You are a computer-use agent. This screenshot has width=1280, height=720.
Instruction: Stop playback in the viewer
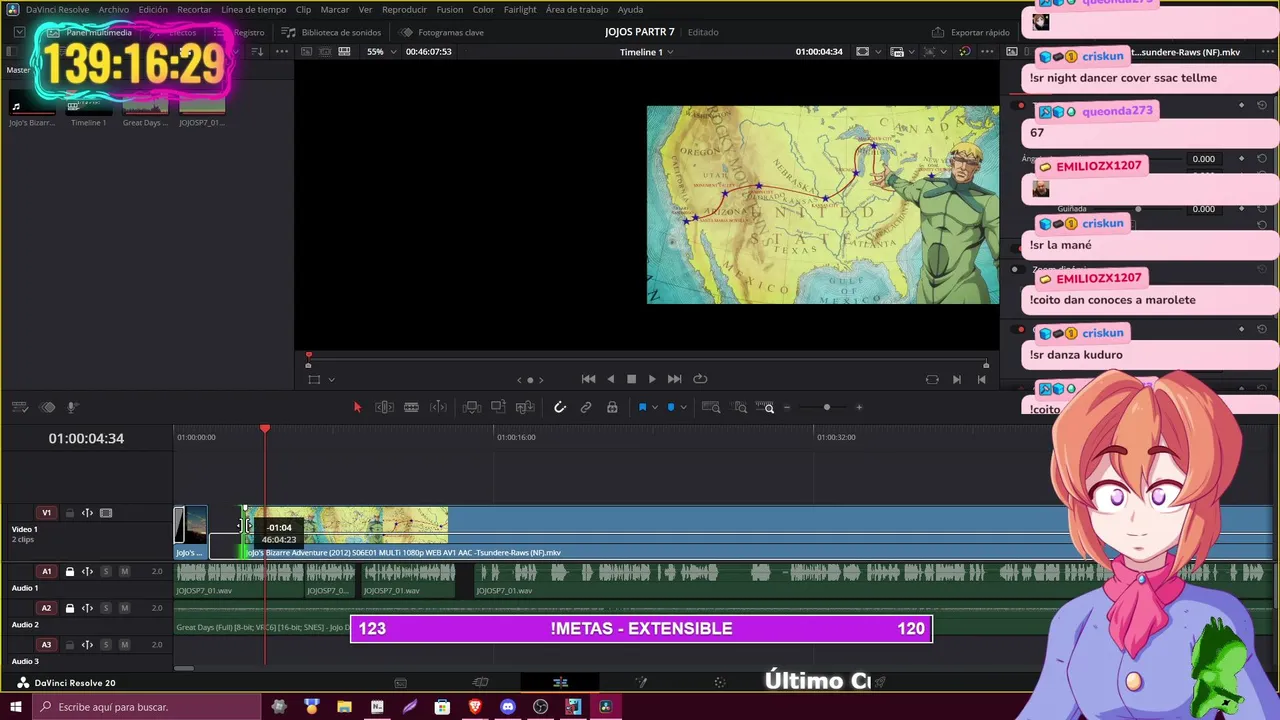pyautogui.click(x=631, y=379)
